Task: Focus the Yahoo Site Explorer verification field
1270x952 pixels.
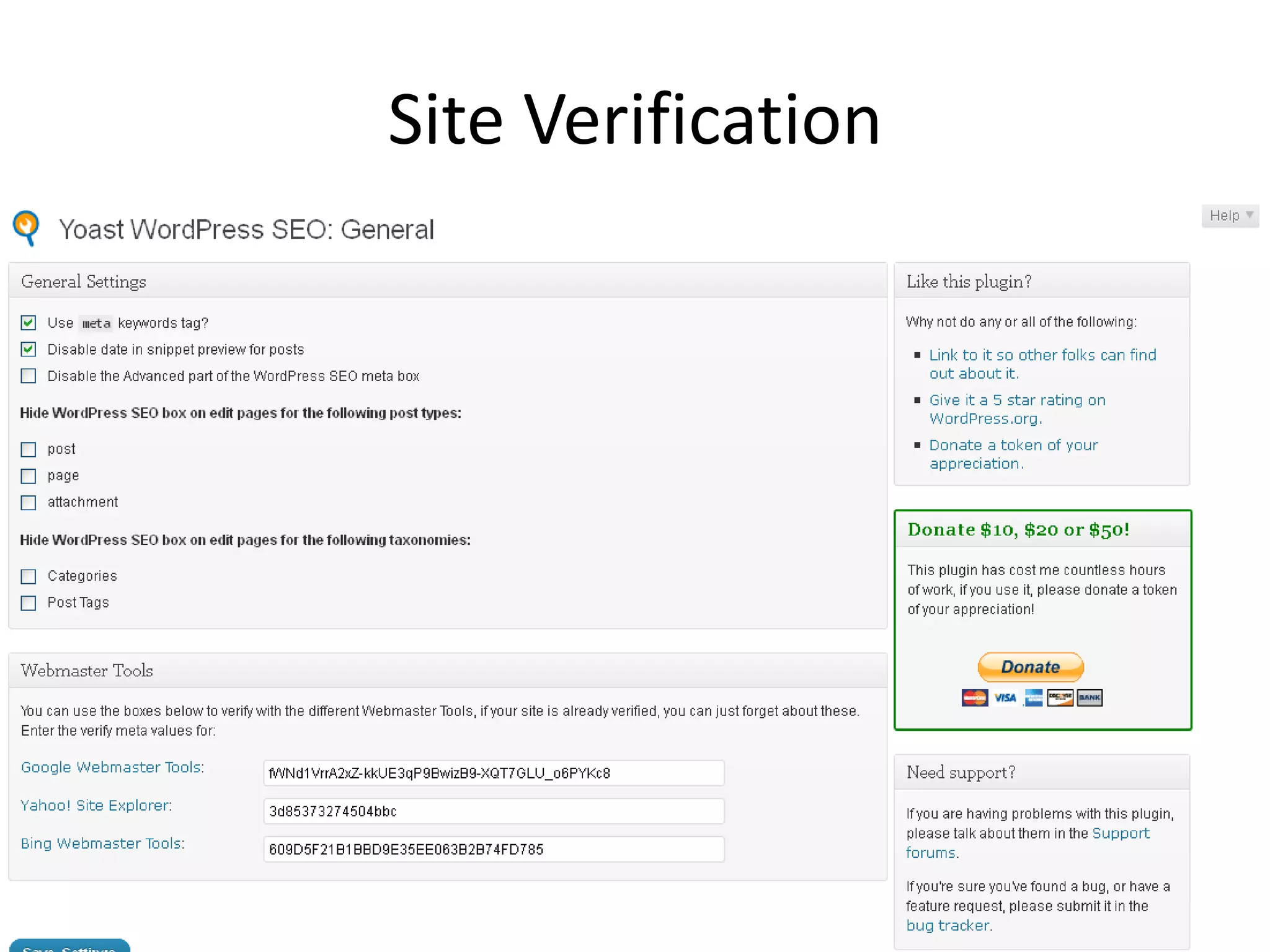Action: 494,811
